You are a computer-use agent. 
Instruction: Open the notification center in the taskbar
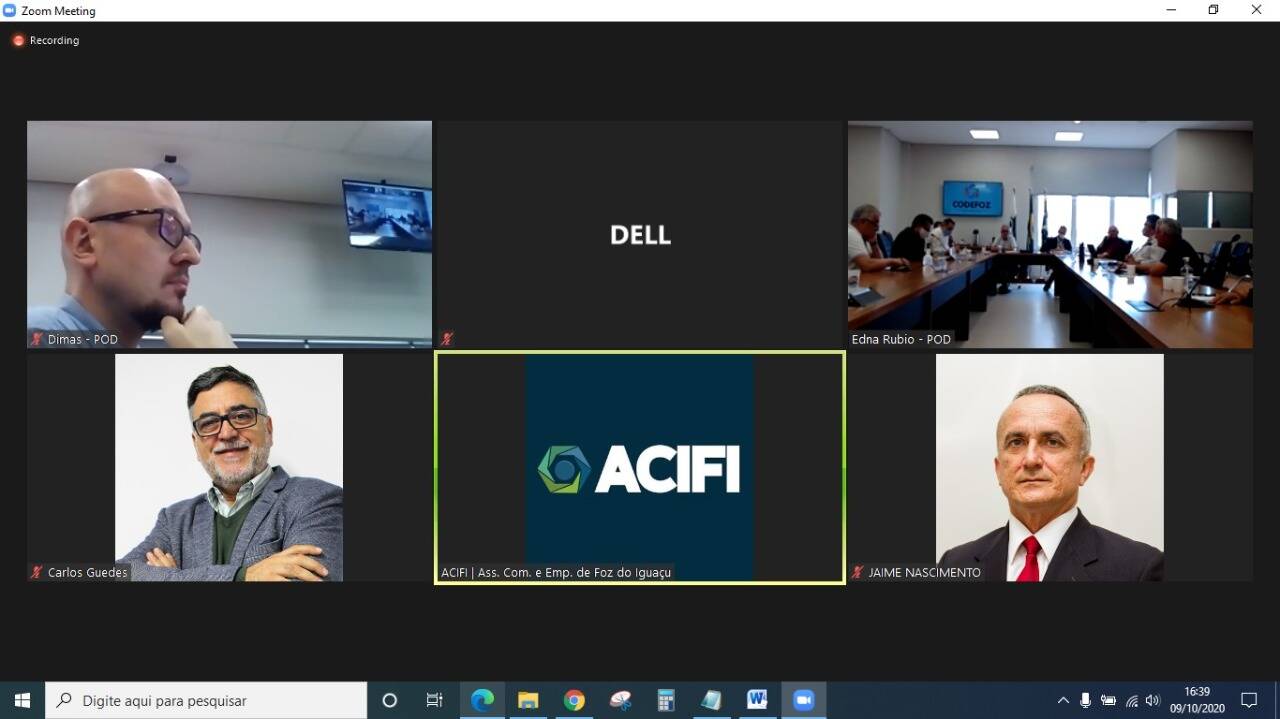point(1249,700)
